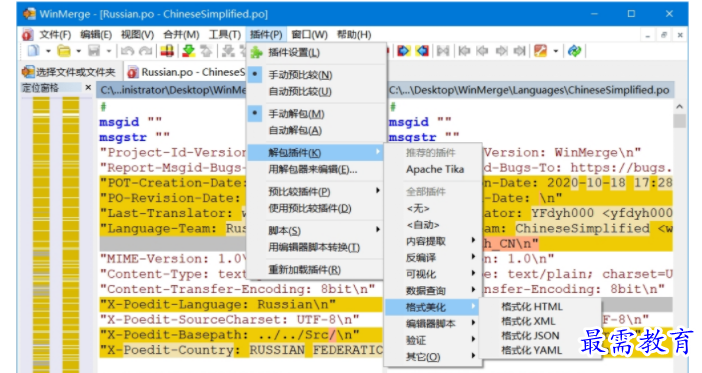
Task: Expand the 其它(O) submenu
Action: point(433,357)
